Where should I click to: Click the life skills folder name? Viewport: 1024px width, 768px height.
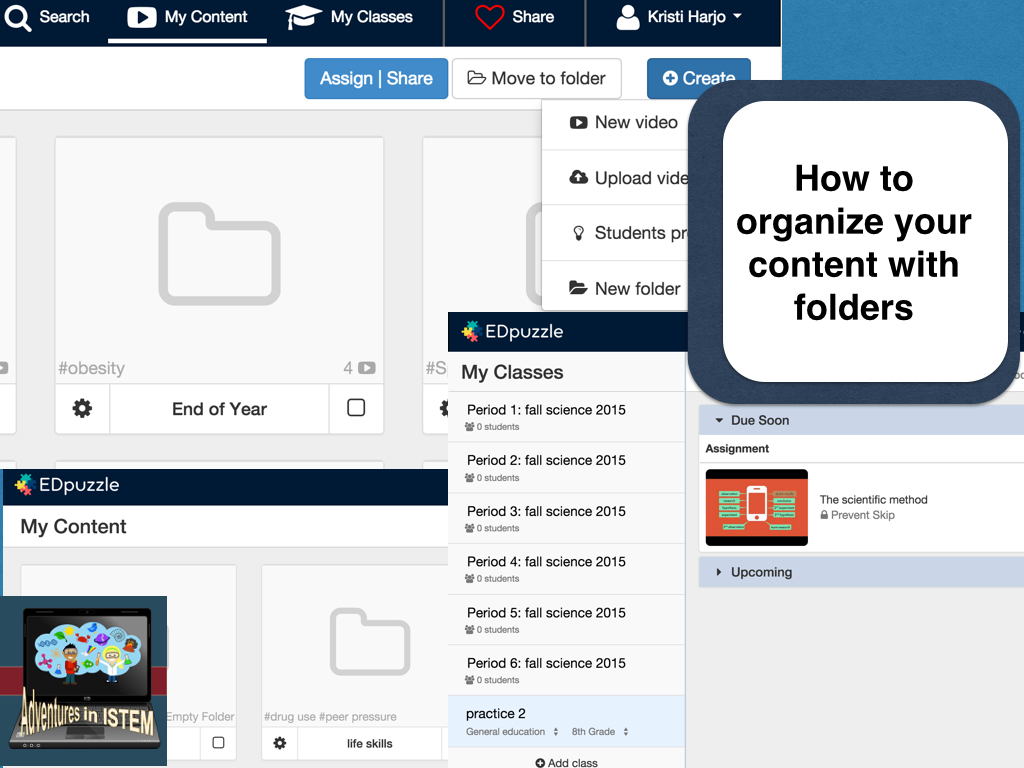(370, 744)
